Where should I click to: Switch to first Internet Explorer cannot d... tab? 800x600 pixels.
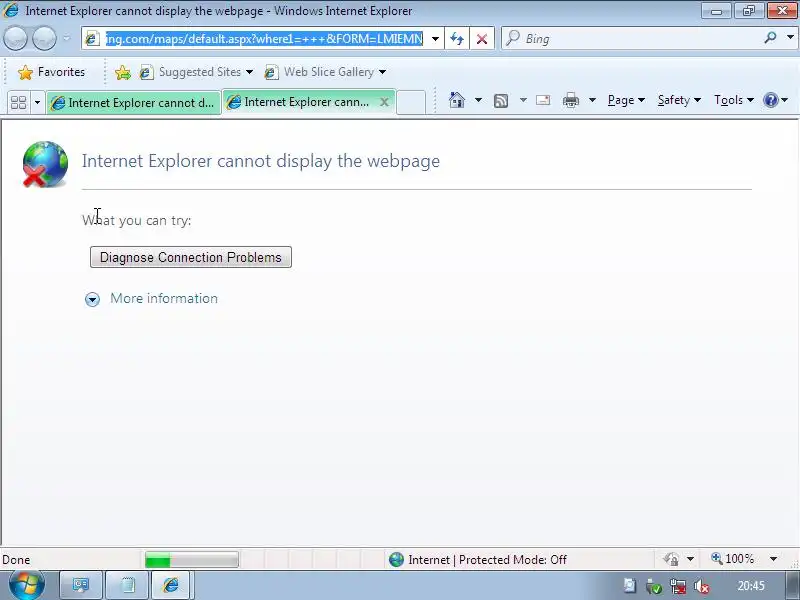pyautogui.click(x=133, y=103)
